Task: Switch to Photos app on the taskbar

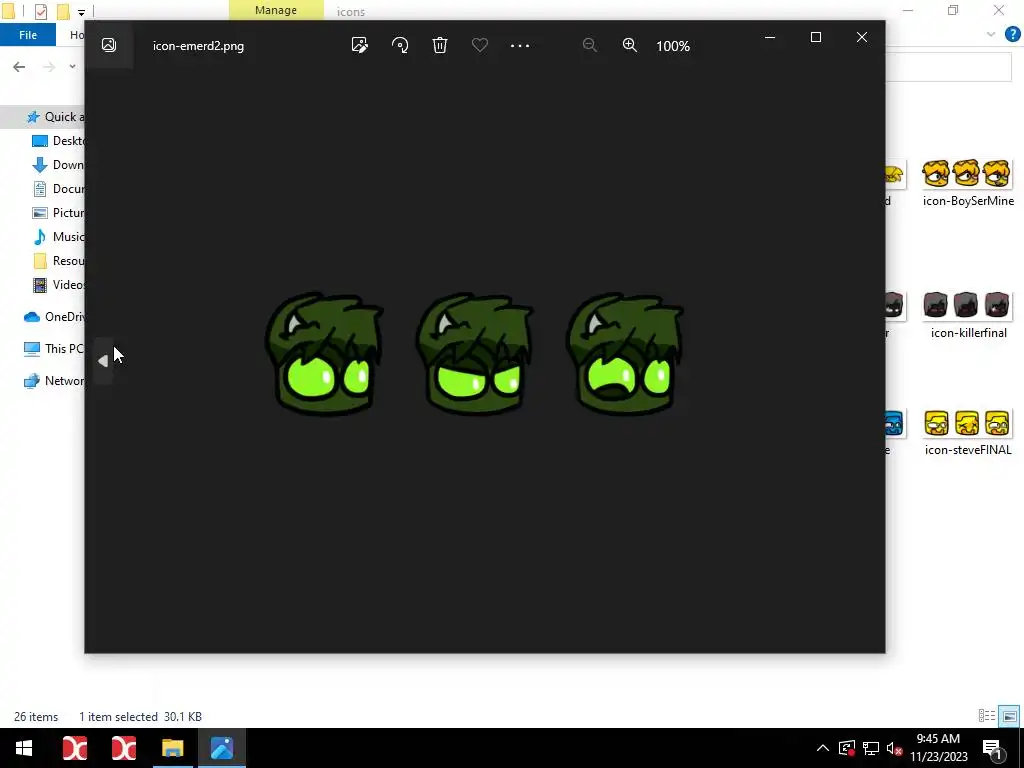Action: coord(222,748)
